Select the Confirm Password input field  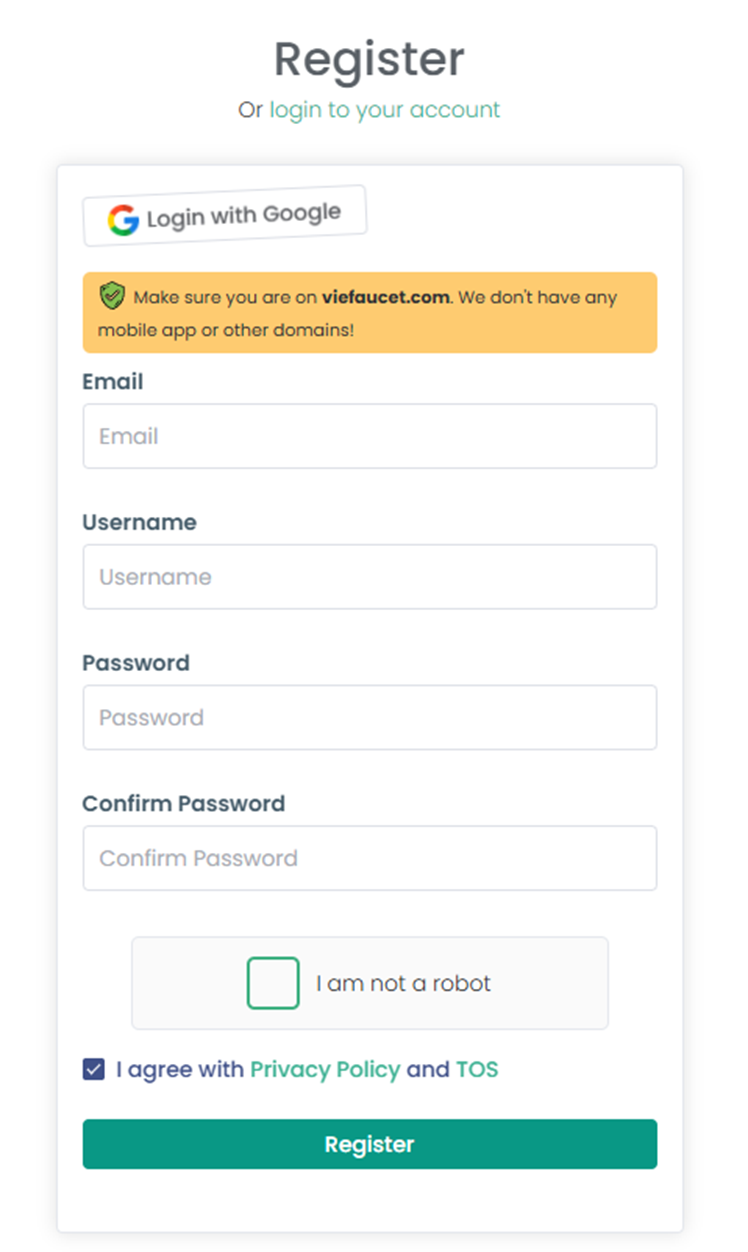point(370,858)
